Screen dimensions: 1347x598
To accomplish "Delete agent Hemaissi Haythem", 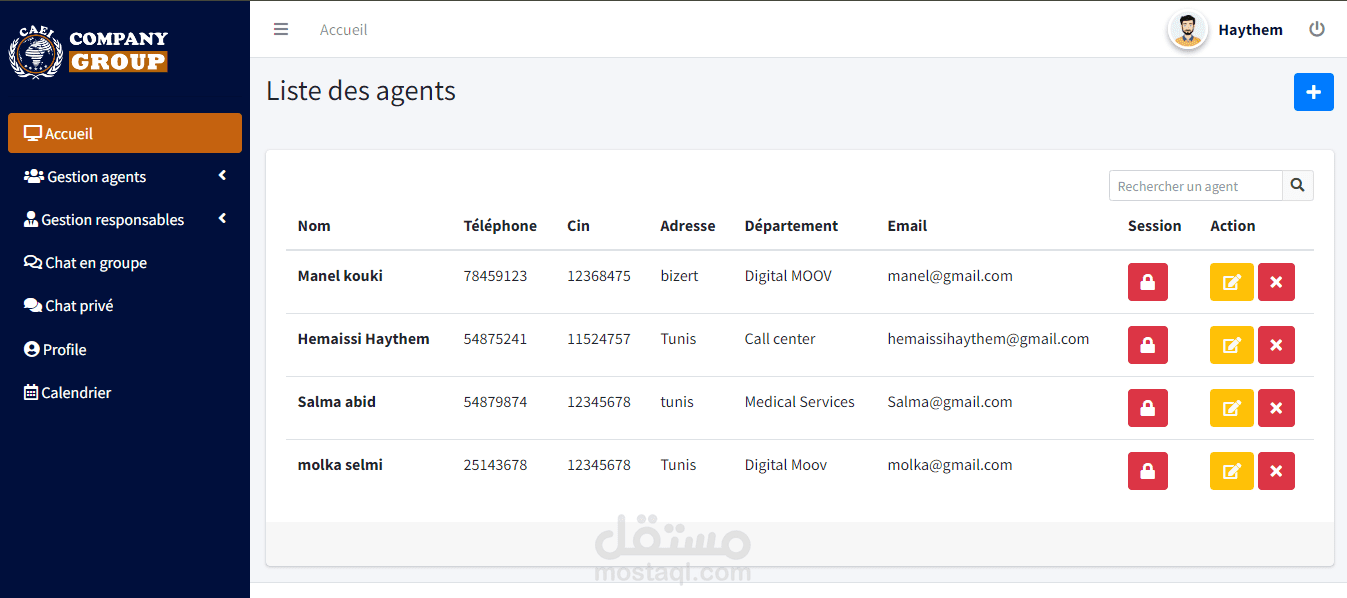I will (x=1276, y=345).
